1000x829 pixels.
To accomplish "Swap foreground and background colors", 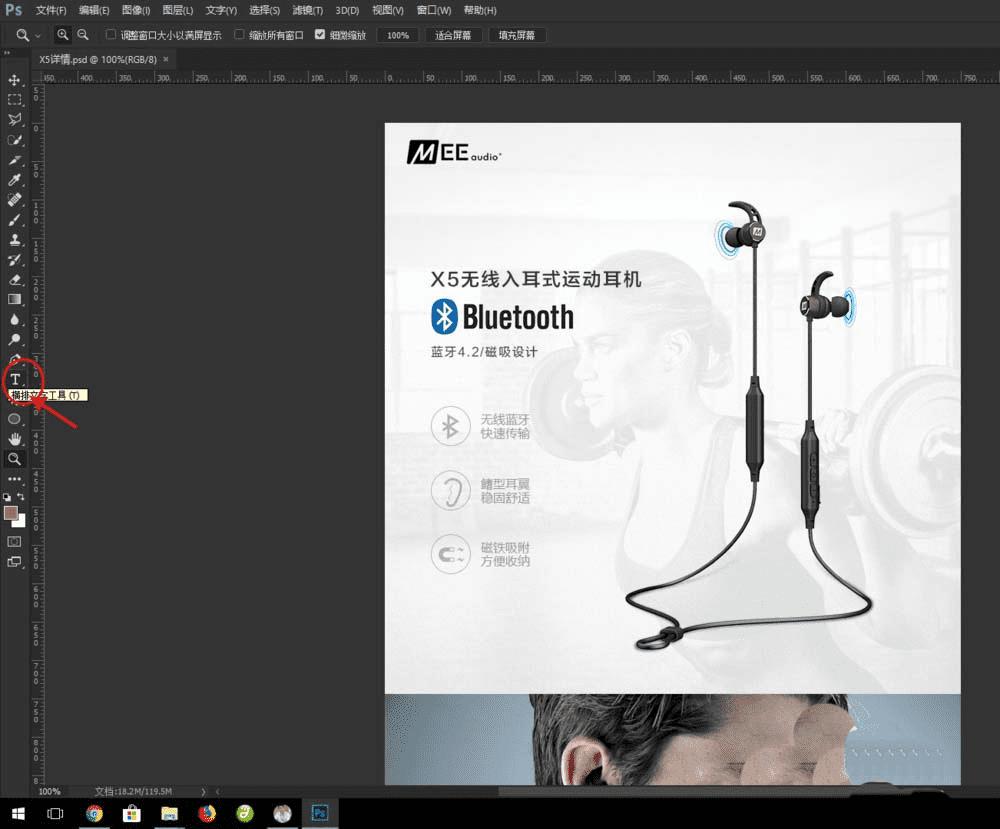I will click(20, 497).
